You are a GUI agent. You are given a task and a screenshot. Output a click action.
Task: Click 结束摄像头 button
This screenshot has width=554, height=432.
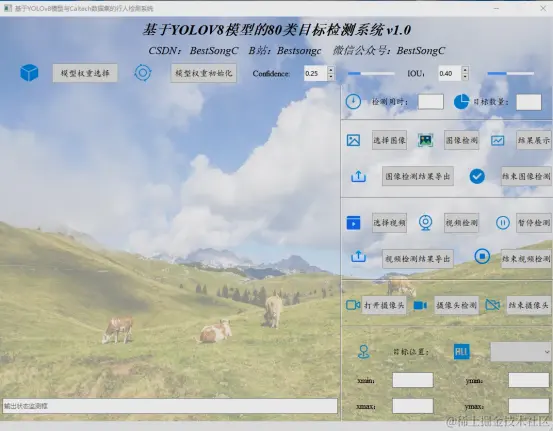tap(529, 305)
